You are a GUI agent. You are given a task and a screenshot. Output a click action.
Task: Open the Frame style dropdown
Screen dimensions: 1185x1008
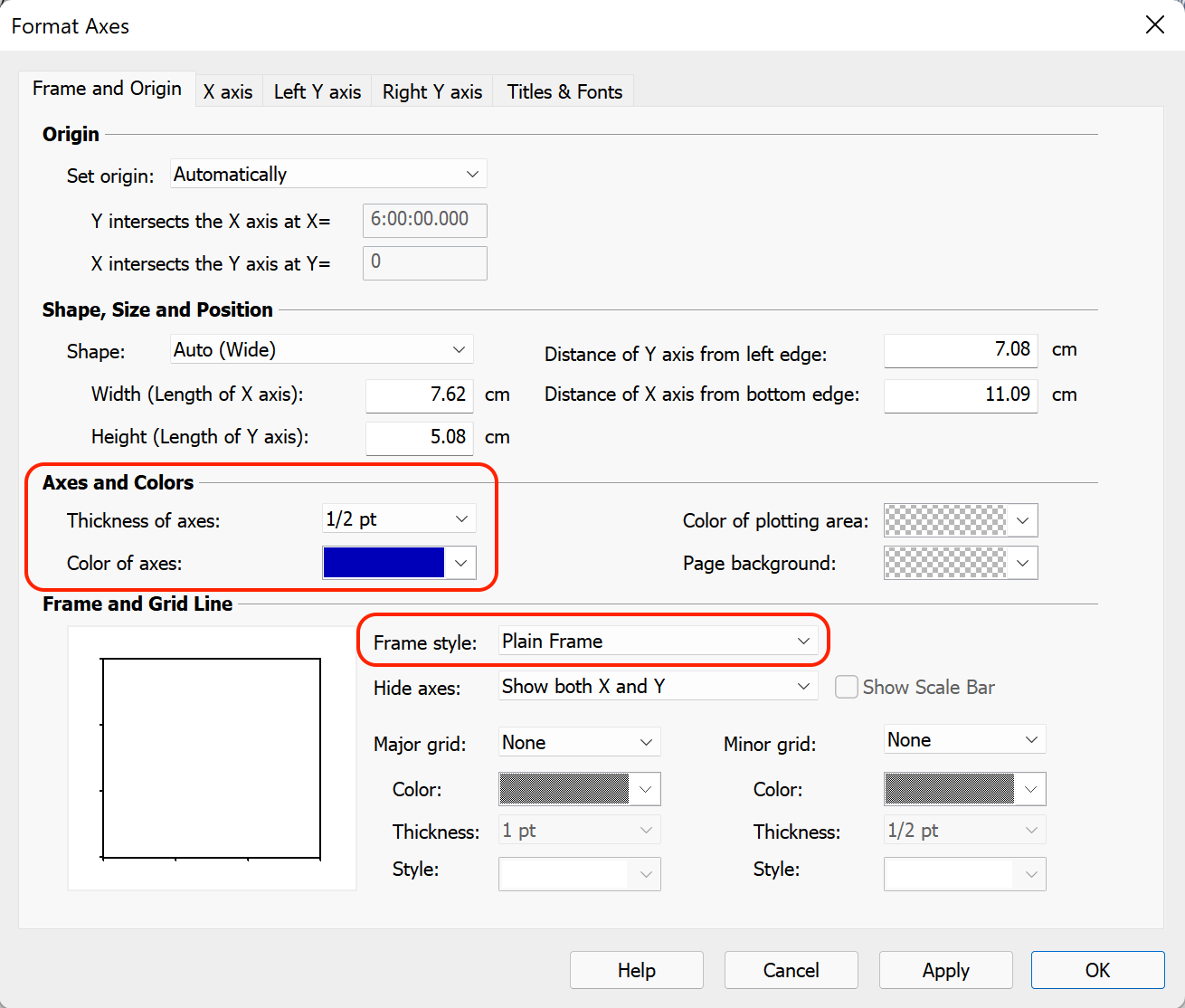(x=658, y=641)
